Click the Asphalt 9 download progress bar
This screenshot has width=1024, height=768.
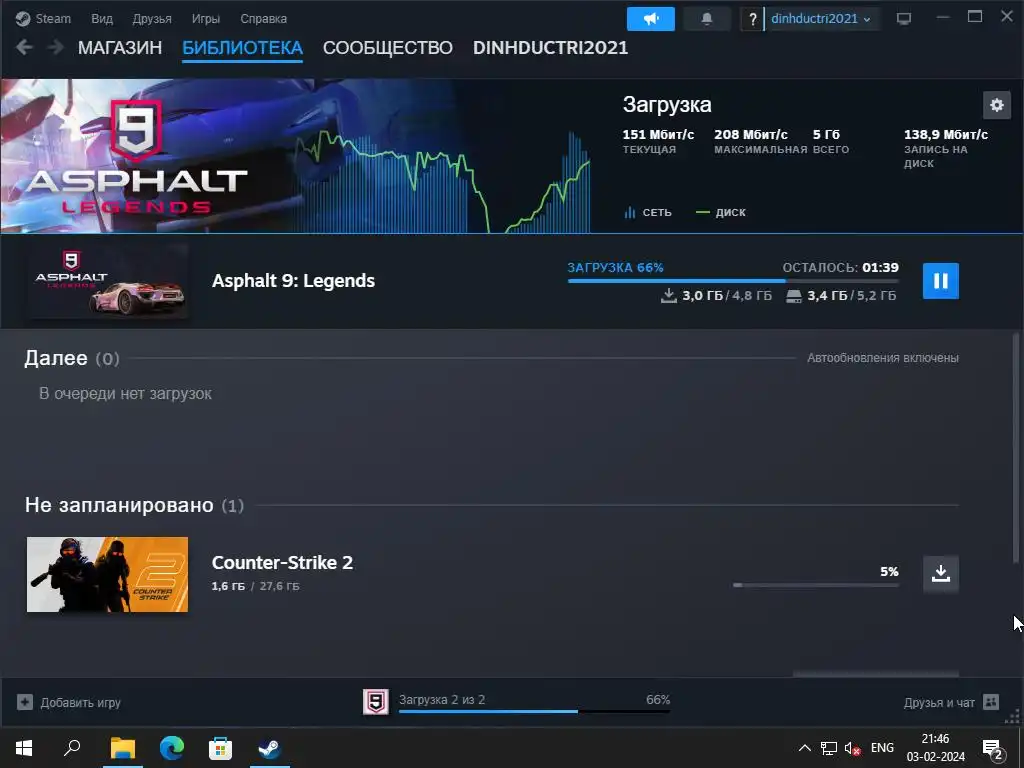pyautogui.click(x=733, y=281)
